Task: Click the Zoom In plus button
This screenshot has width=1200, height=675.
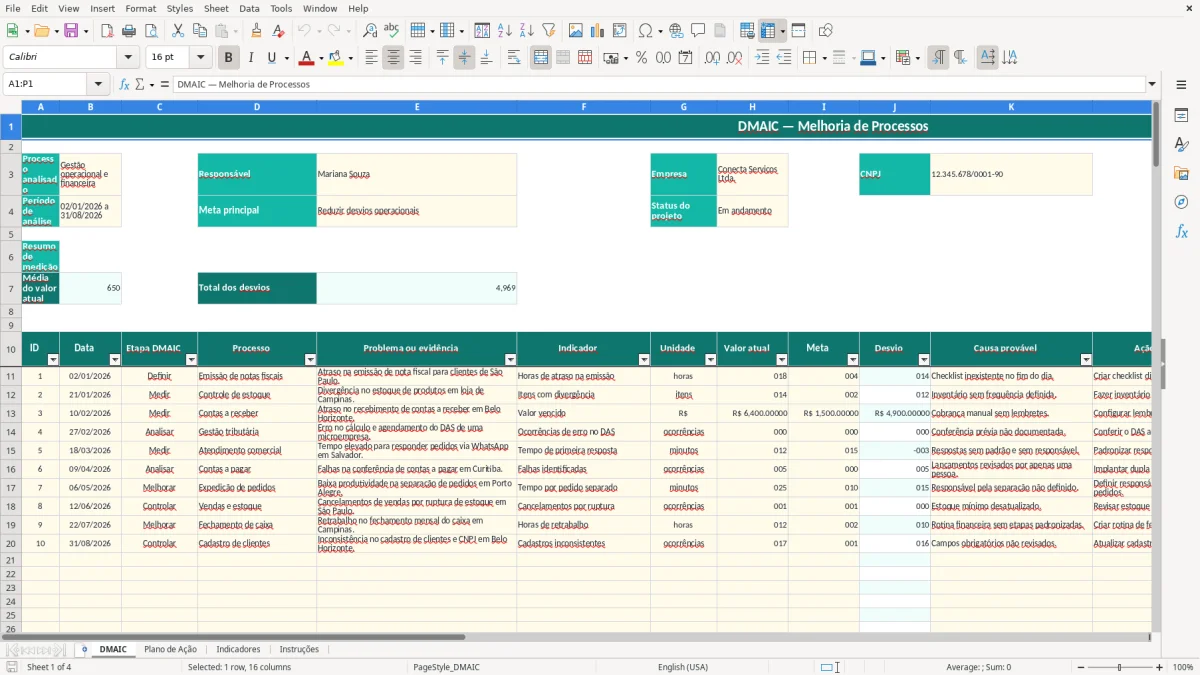Action: [1160, 667]
